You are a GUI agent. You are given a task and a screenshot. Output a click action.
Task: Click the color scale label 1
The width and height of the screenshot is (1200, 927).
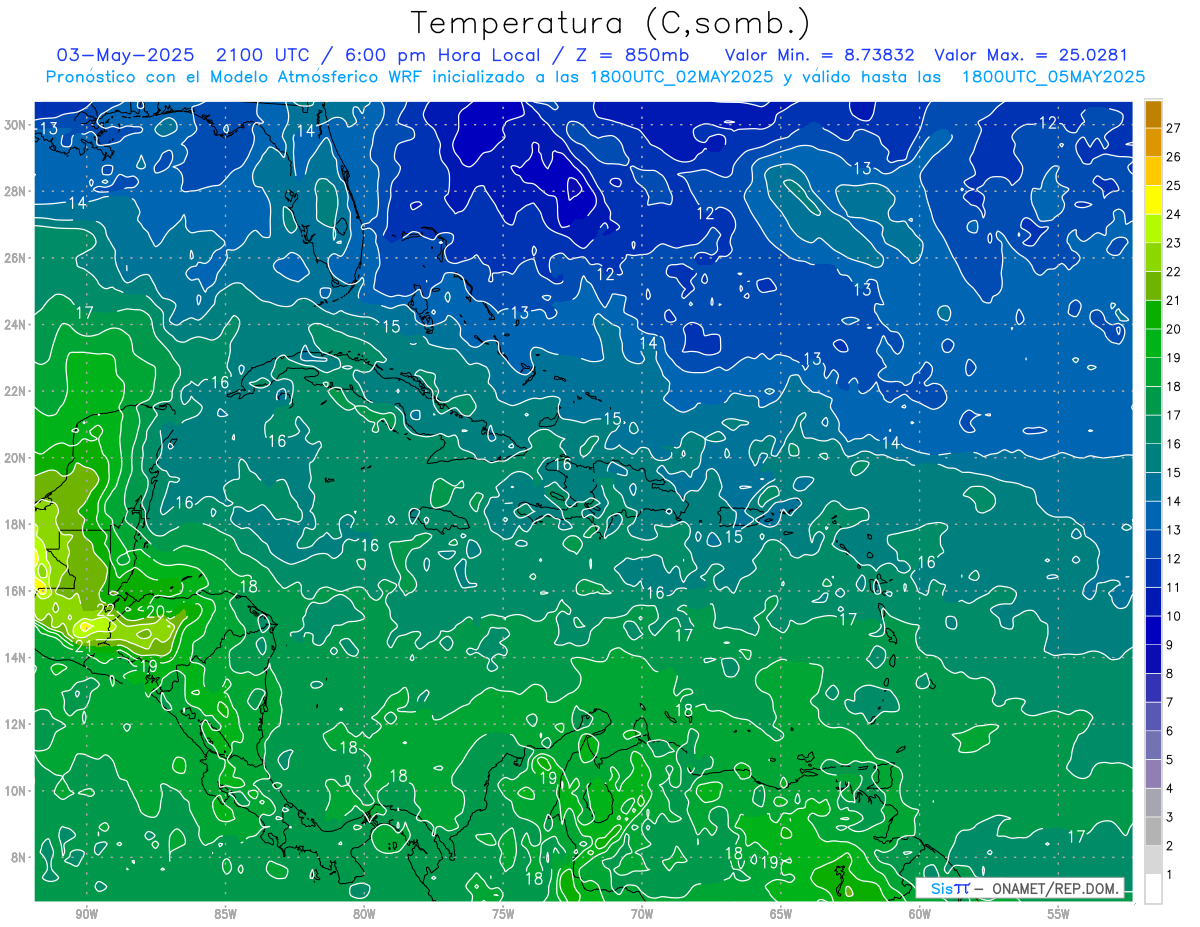[1170, 874]
